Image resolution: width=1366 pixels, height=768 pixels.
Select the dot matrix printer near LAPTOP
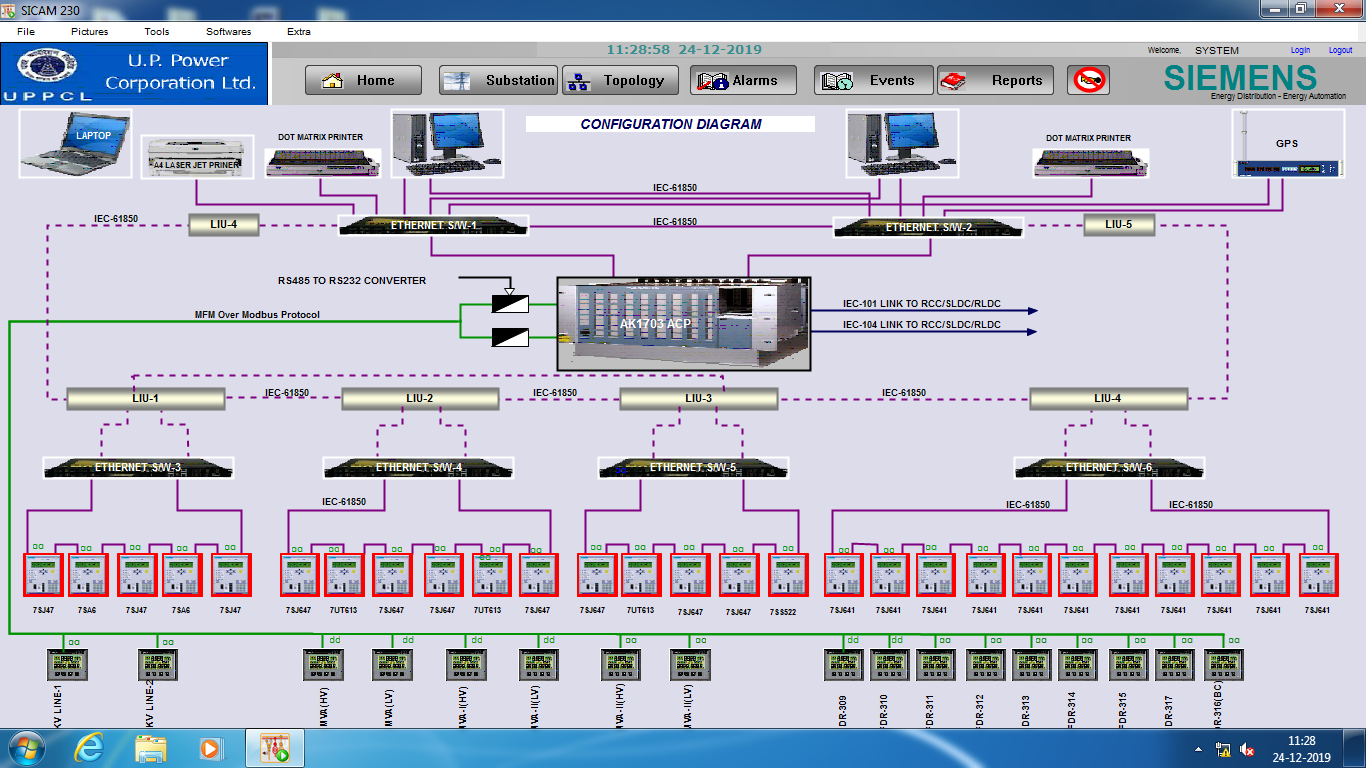[322, 162]
